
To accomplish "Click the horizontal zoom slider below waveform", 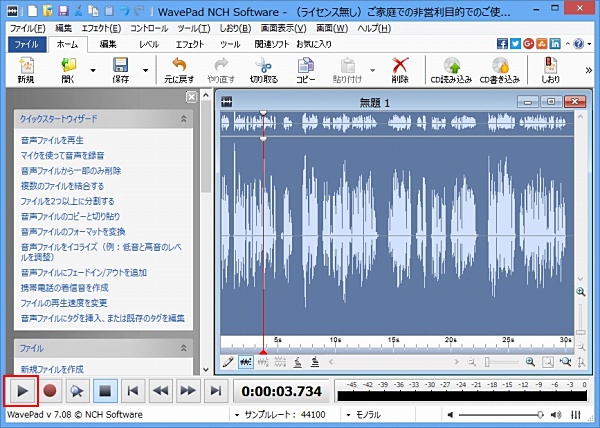I will coord(501,362).
